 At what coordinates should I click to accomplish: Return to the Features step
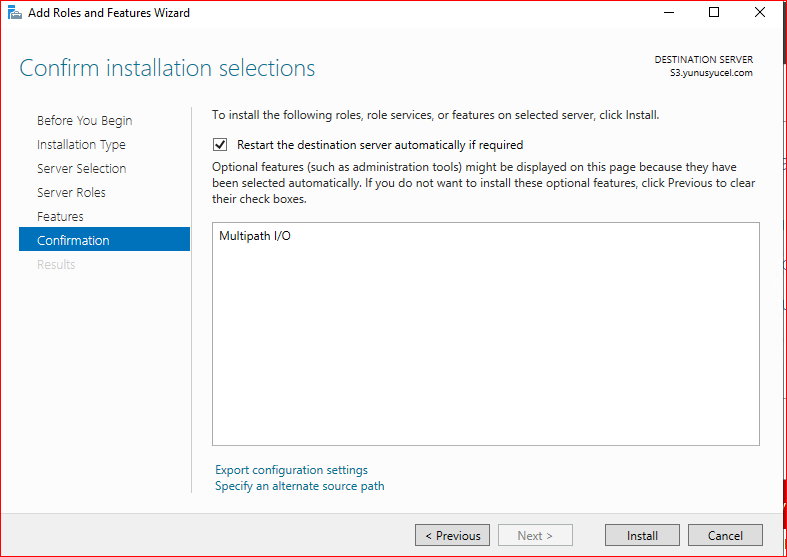coord(60,216)
